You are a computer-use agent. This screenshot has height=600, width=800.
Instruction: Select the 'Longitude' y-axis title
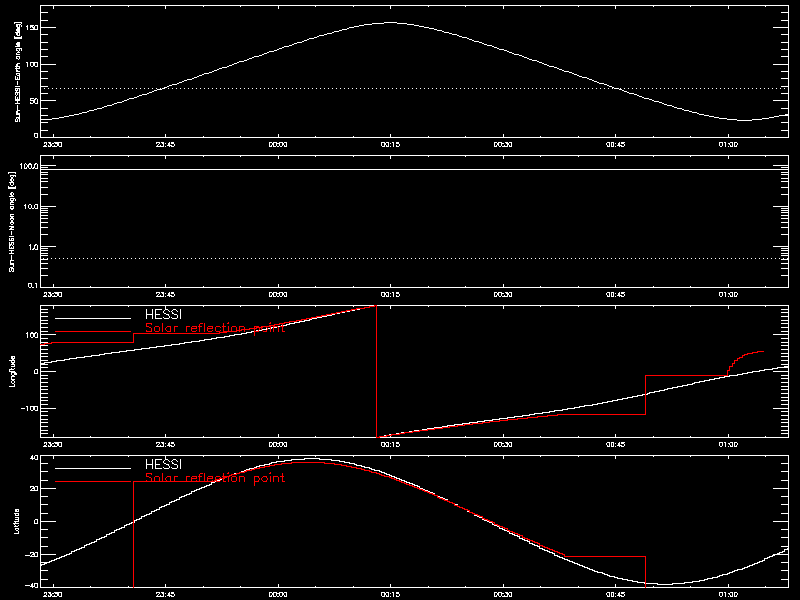click(x=12, y=371)
